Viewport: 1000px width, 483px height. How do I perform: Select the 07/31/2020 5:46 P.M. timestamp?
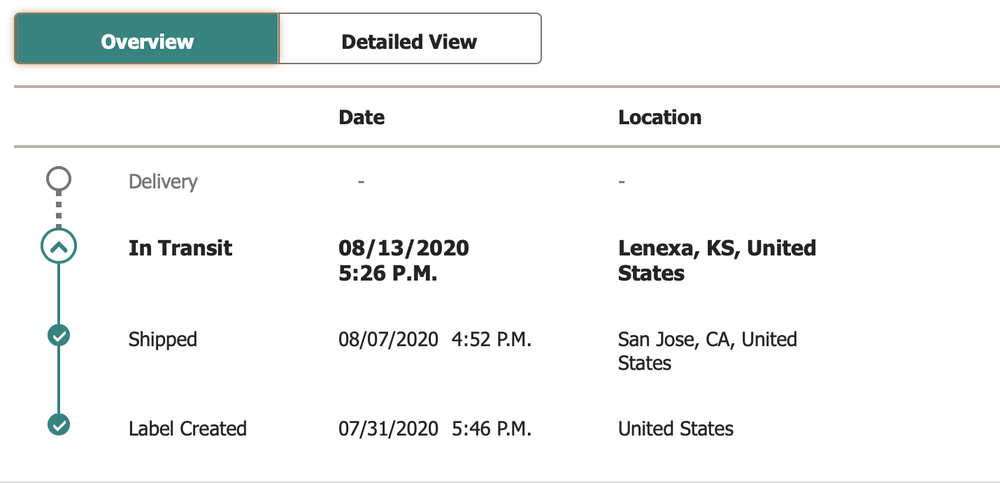pos(434,429)
